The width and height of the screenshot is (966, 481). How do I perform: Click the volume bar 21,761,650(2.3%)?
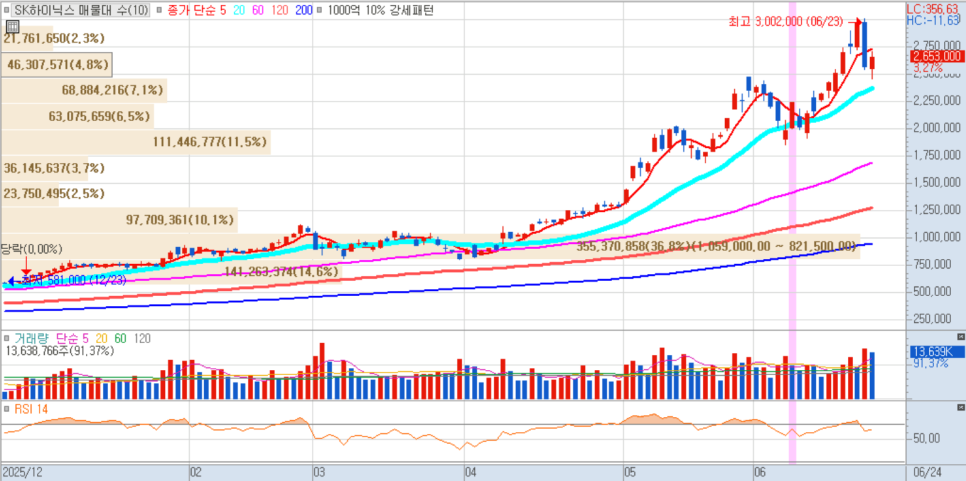27,38
